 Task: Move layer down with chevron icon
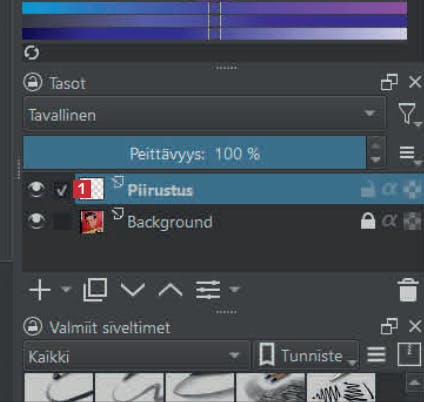(133, 289)
